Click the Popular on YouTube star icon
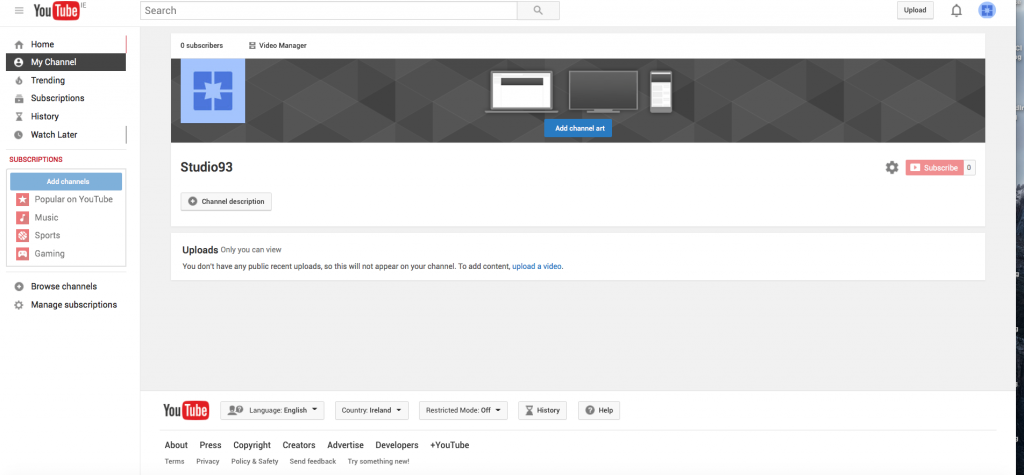Image resolution: width=1024 pixels, height=475 pixels. pos(23,199)
